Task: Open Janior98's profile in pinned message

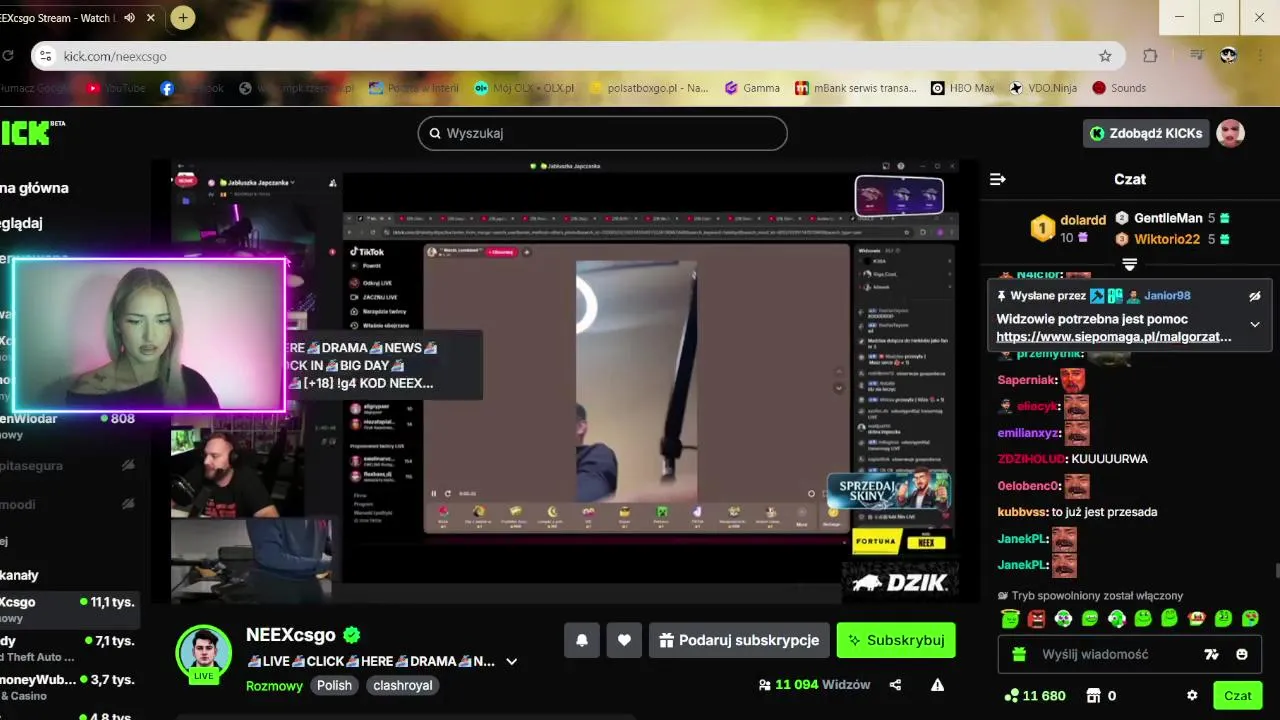Action: click(1167, 296)
